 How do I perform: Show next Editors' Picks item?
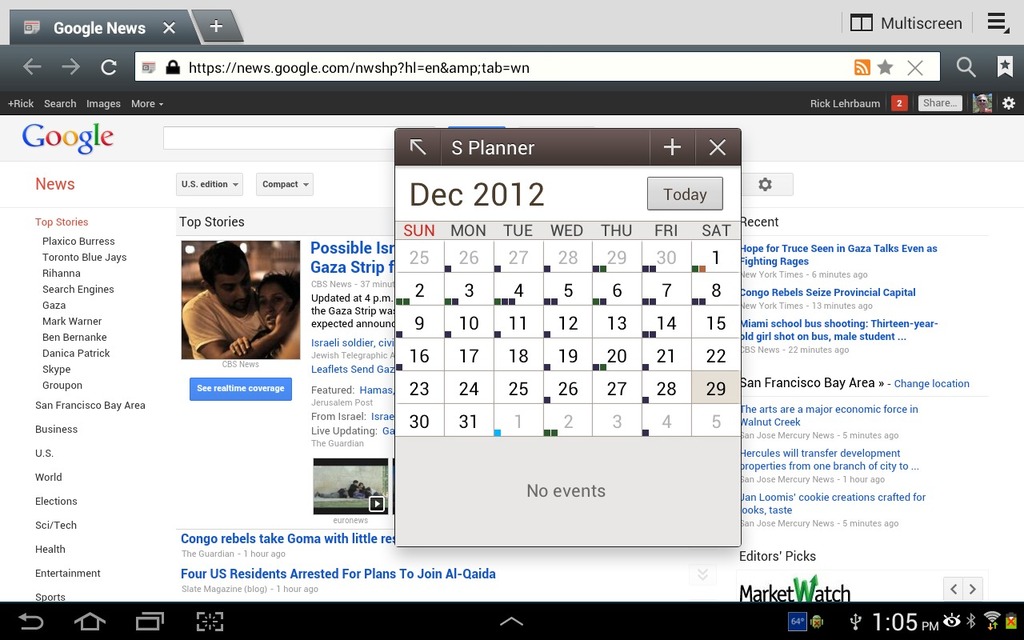click(x=973, y=589)
